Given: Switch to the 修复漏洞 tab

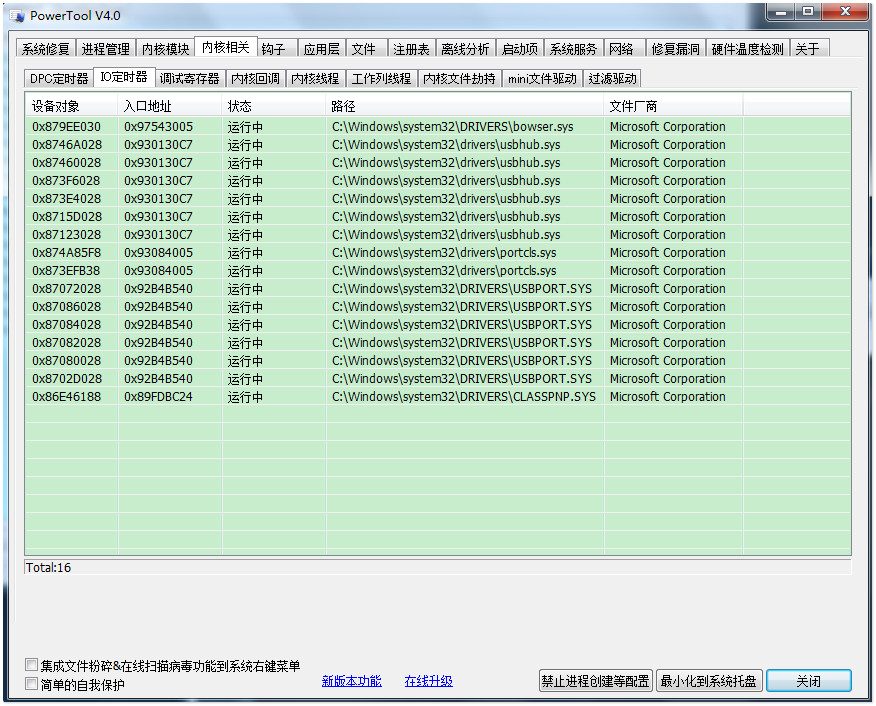Looking at the screenshot, I should coord(675,49).
